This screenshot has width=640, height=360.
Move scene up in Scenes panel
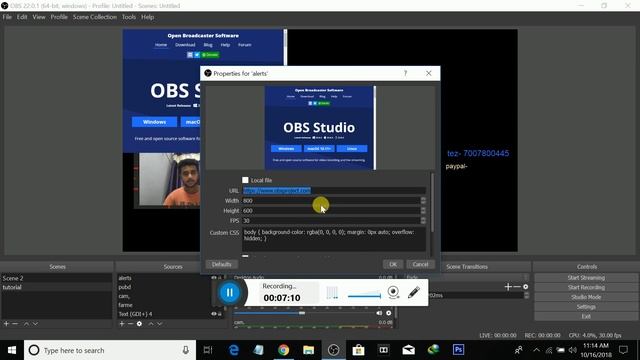[26, 324]
